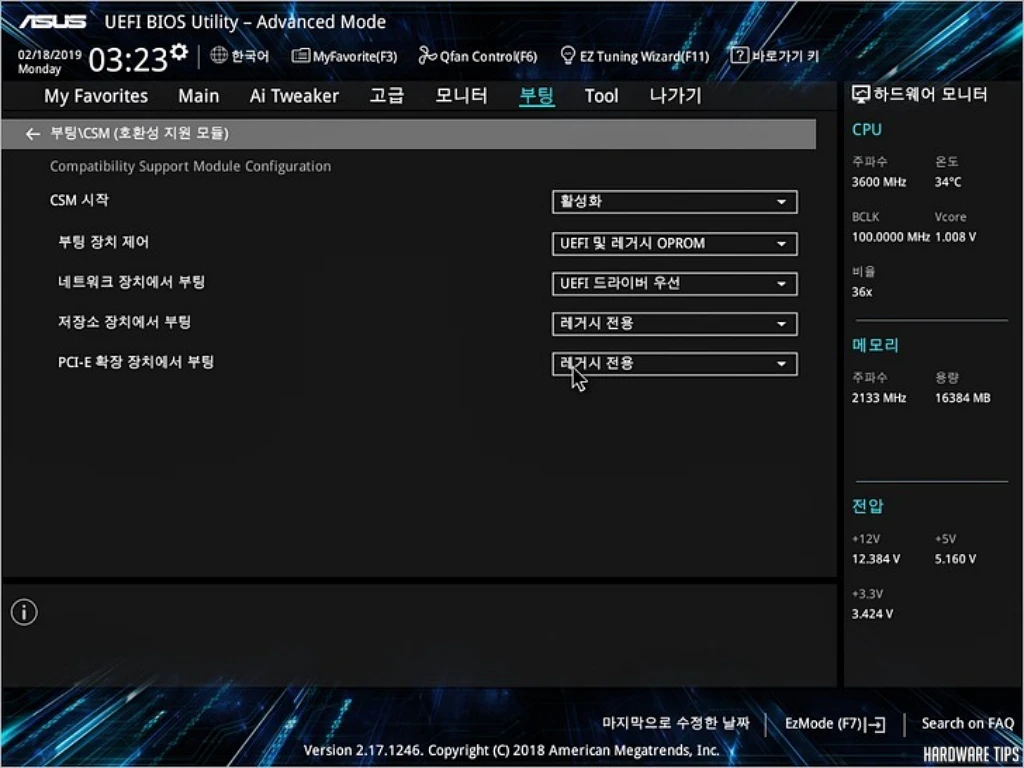
Task: Select the 부팅 tab
Action: [x=537, y=96]
